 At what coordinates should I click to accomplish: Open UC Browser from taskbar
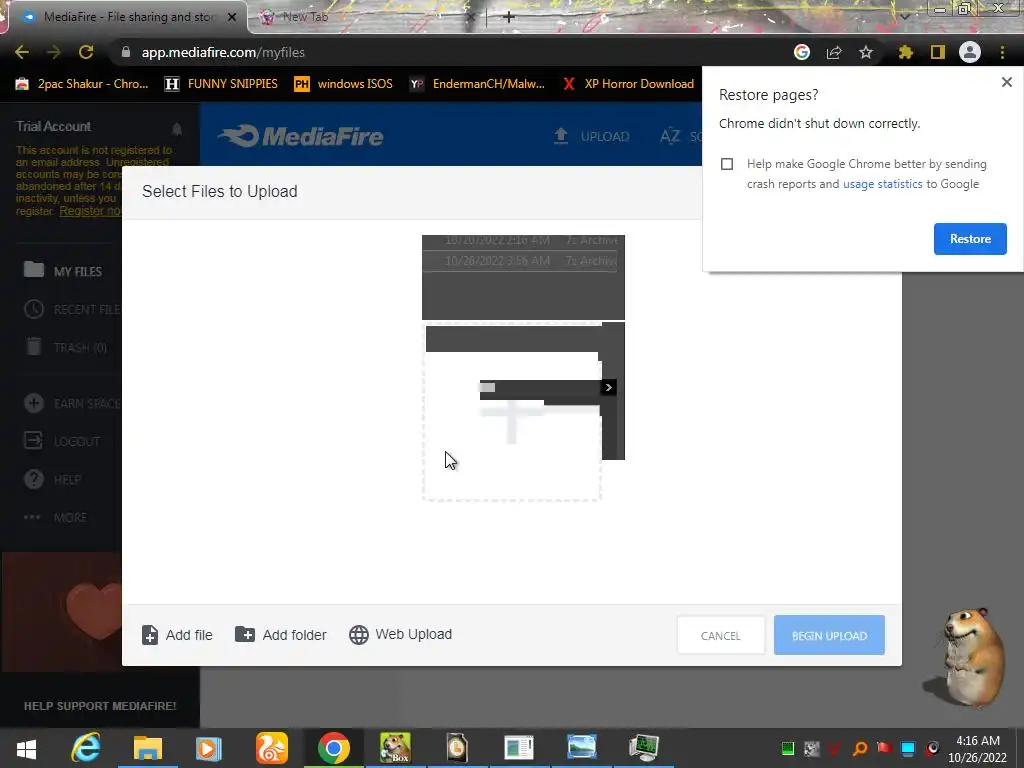pyautogui.click(x=271, y=748)
